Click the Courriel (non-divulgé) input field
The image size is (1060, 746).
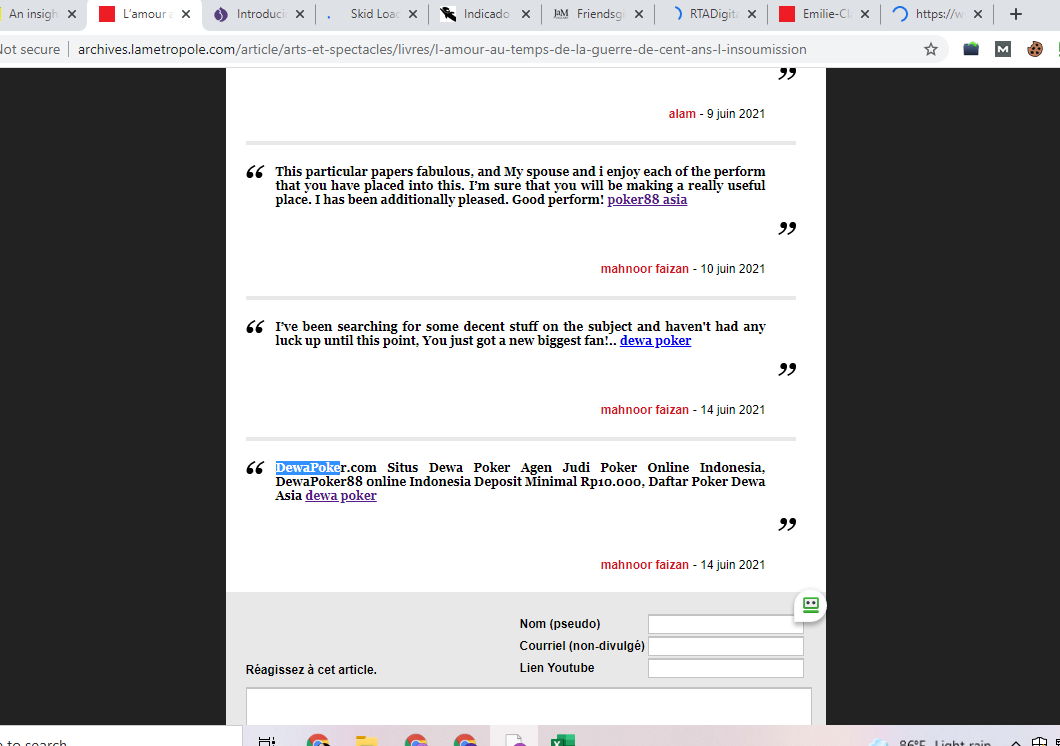click(725, 646)
